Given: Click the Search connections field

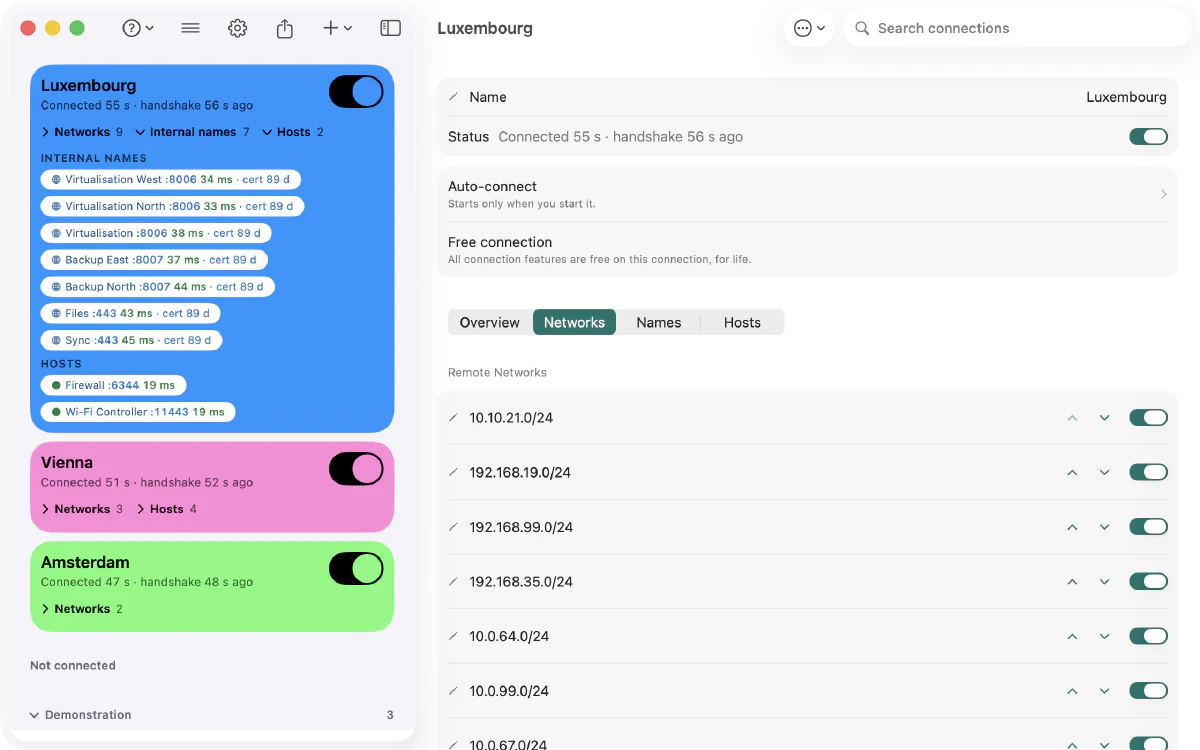Looking at the screenshot, I should [1017, 28].
